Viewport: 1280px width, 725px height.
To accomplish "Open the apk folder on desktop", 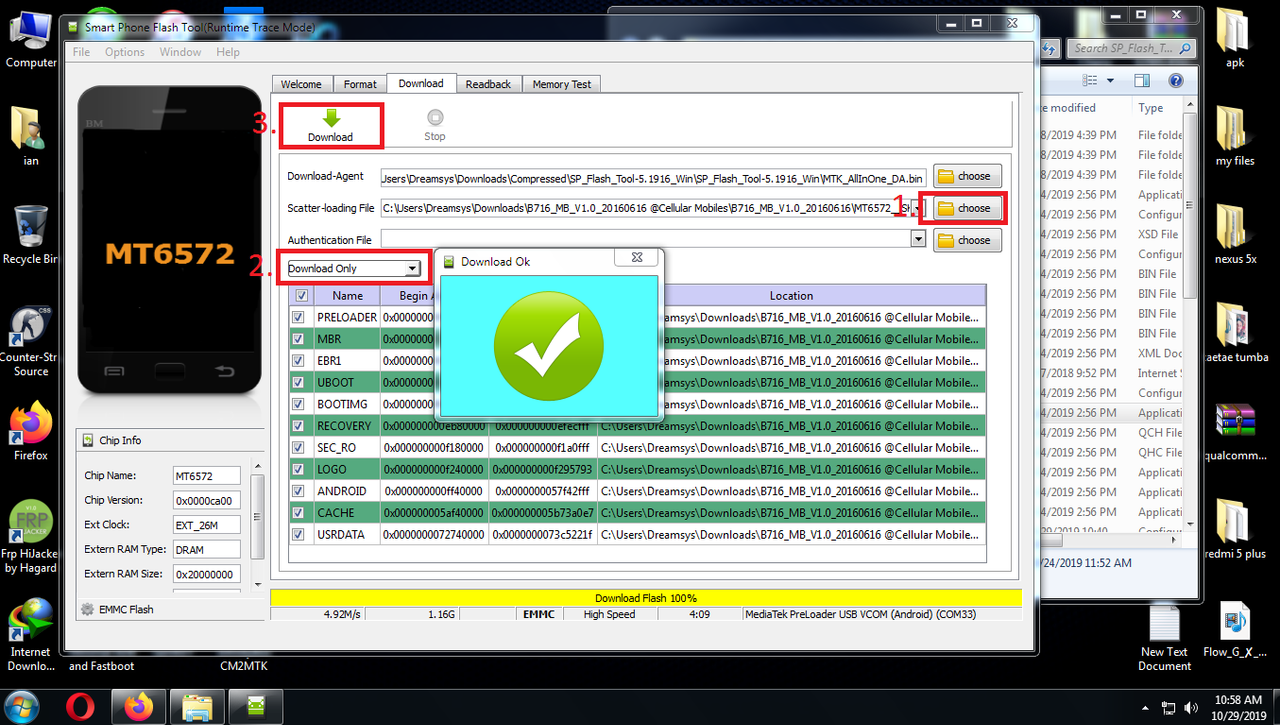I will point(1235,37).
